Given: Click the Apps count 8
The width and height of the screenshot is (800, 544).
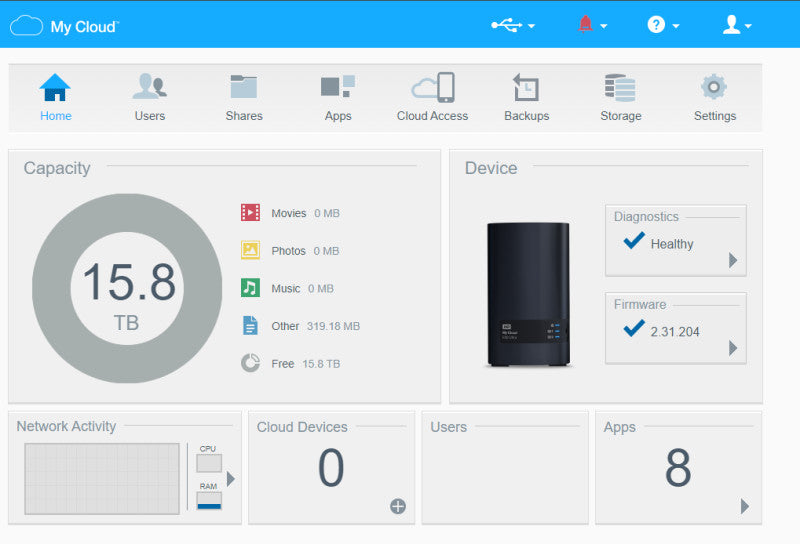Looking at the screenshot, I should pyautogui.click(x=678, y=467).
